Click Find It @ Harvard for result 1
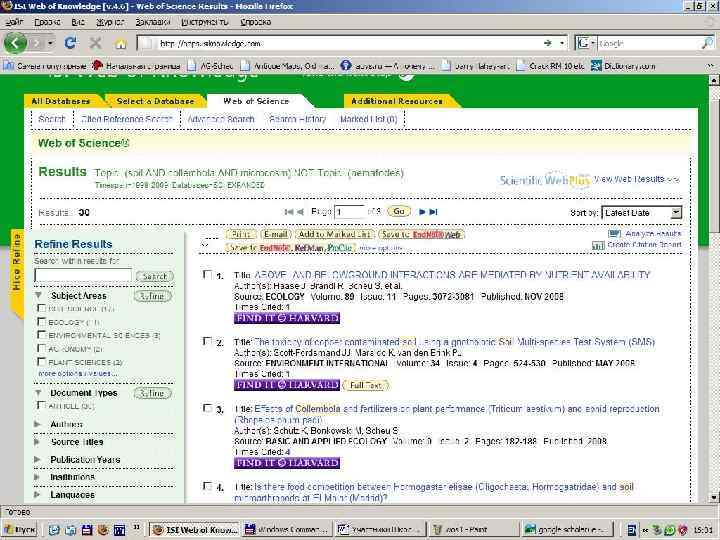 click(x=287, y=318)
